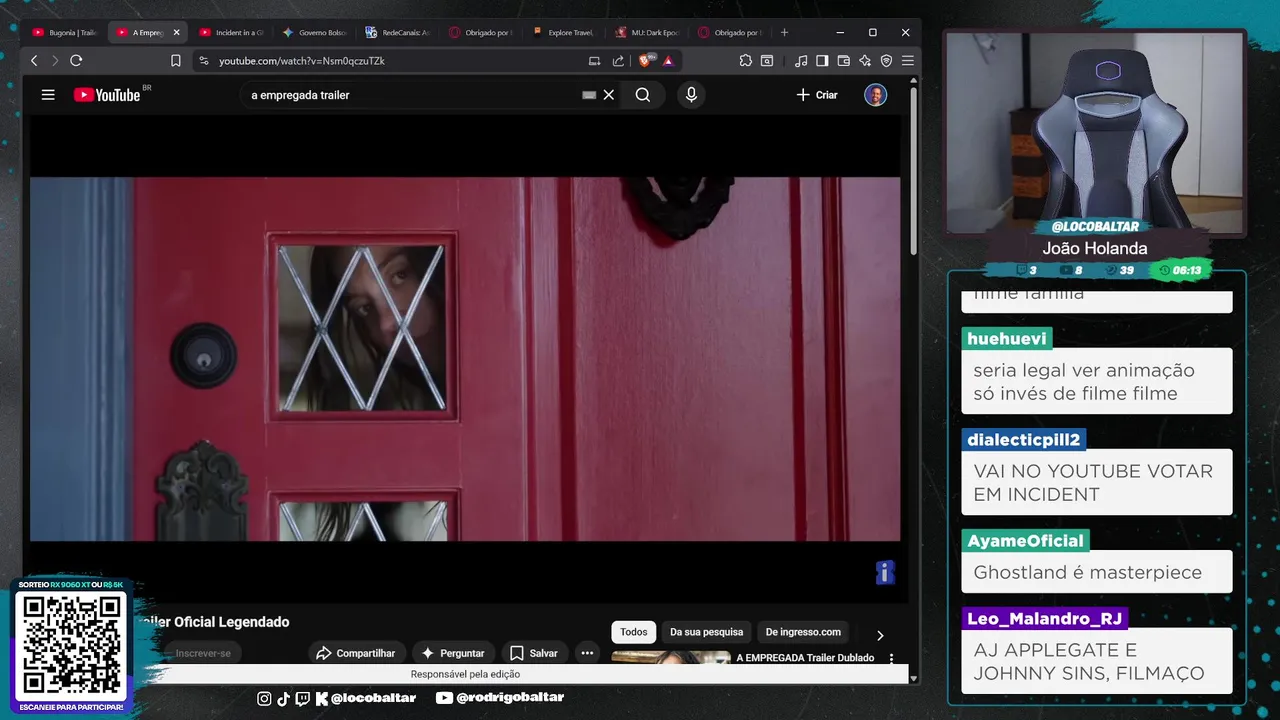Select the De ingresso.com filter chip
Image resolution: width=1280 pixels, height=720 pixels.
click(803, 632)
